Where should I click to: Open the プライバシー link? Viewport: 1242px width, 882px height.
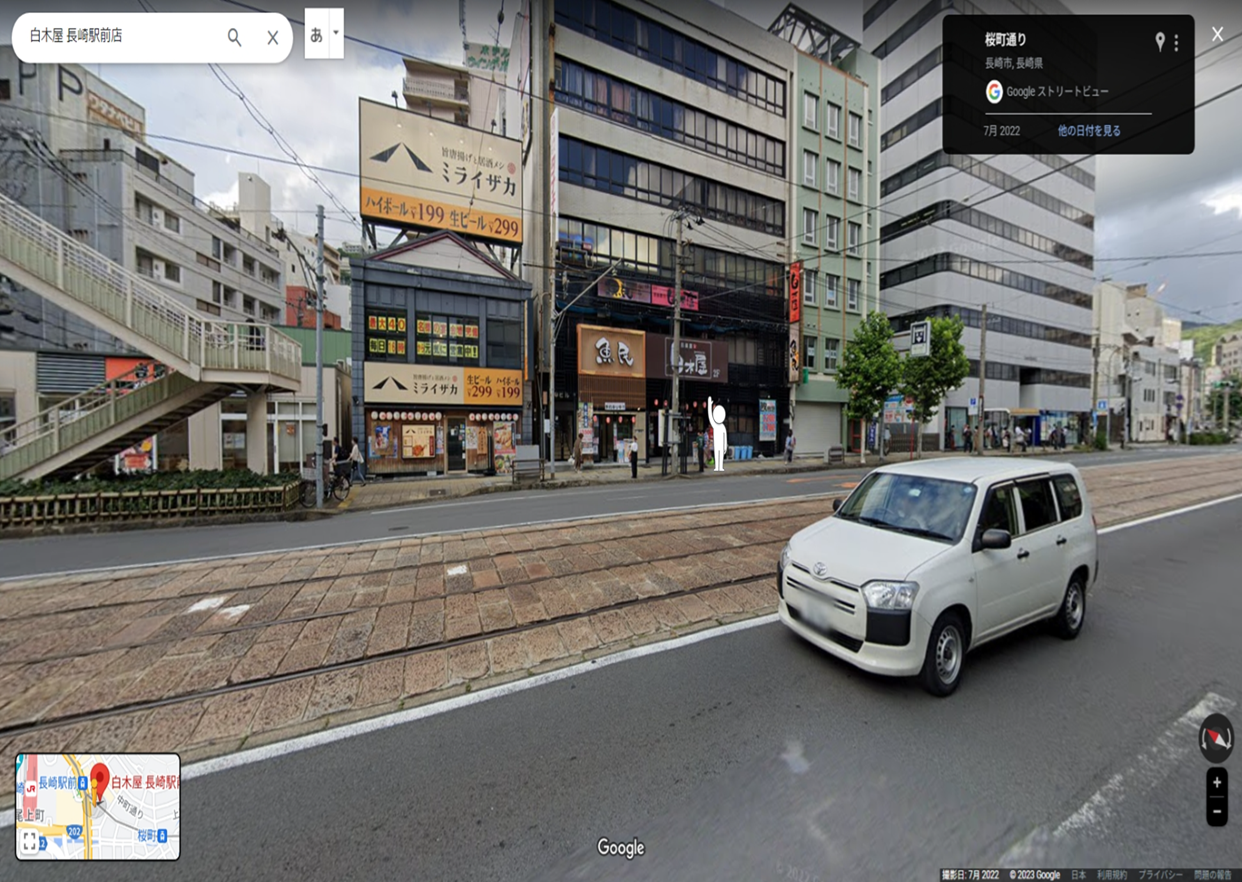pos(1160,875)
